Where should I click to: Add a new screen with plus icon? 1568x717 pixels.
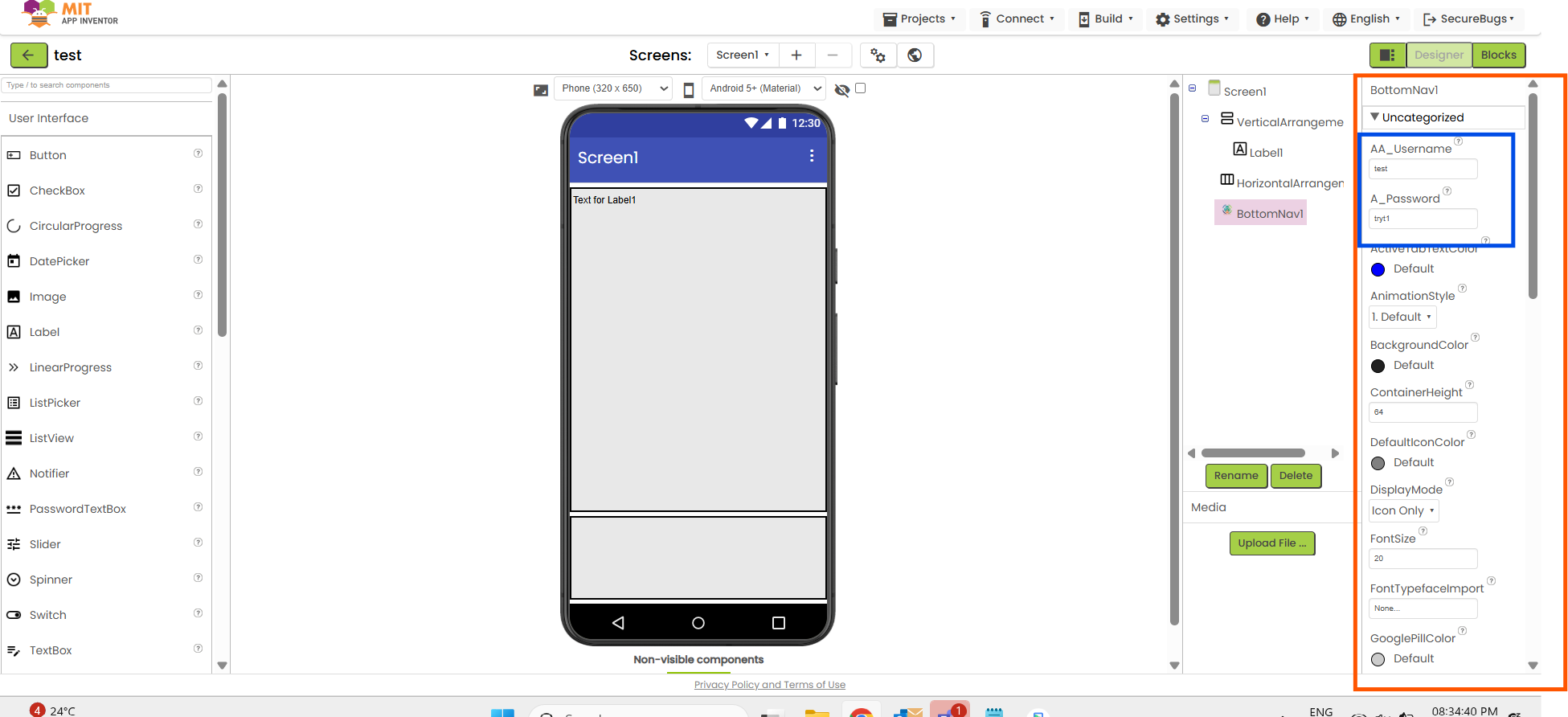coord(796,55)
